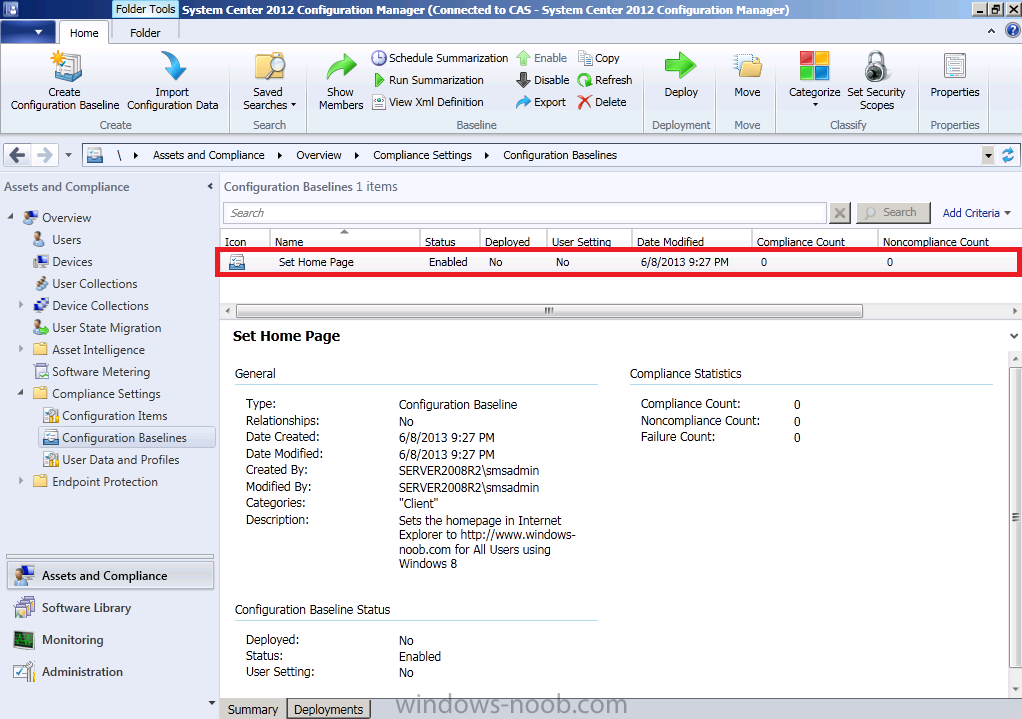Open the Administration workspace
Image resolution: width=1022 pixels, height=719 pixels.
(110, 672)
